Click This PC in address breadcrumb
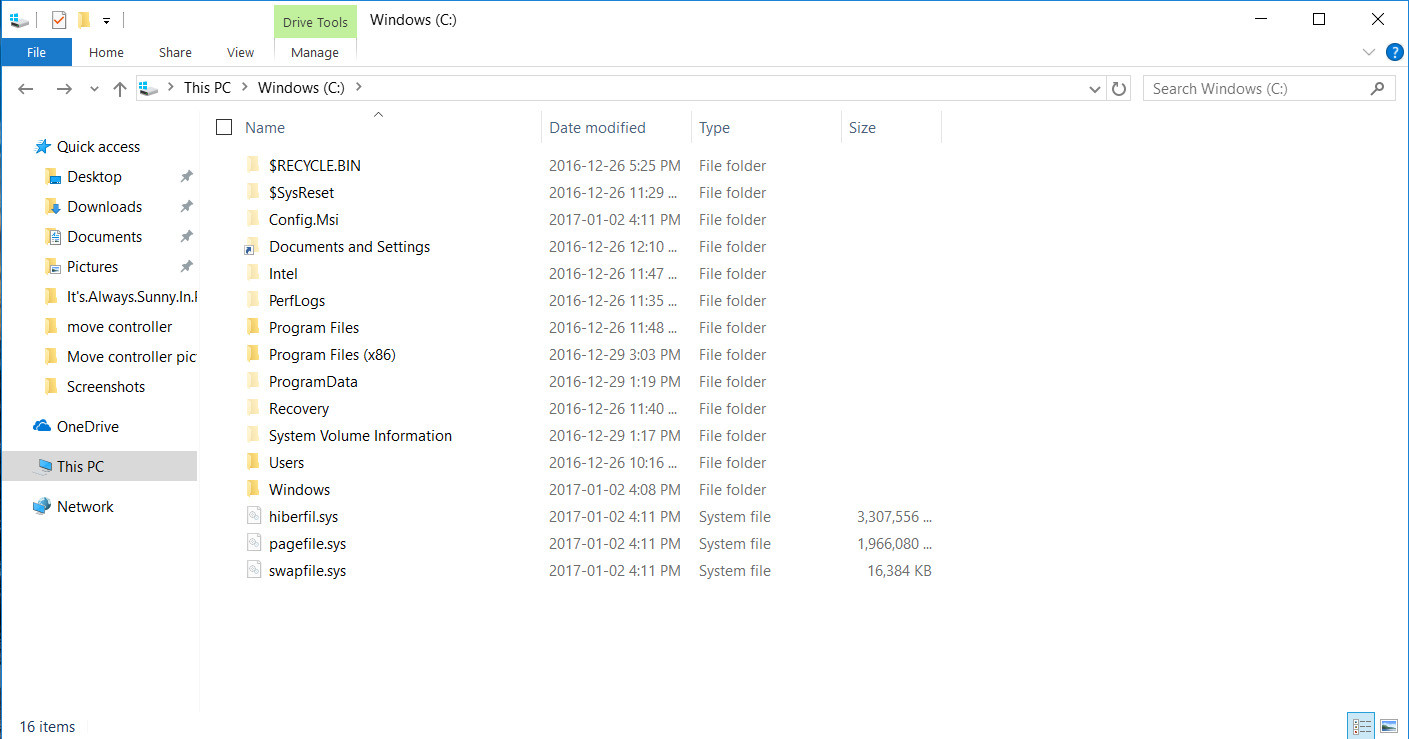 pos(207,88)
